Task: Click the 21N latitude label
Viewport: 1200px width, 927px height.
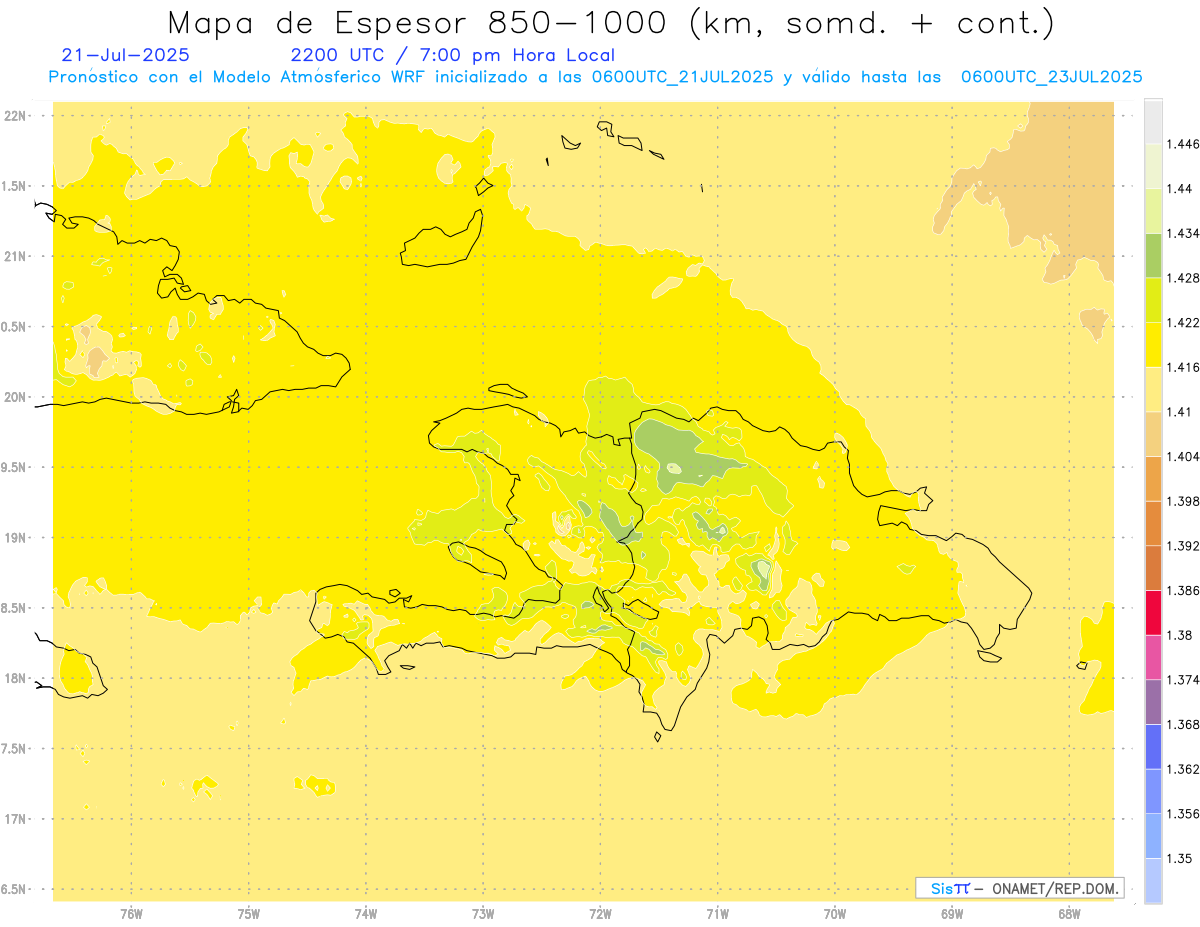Action: point(15,257)
